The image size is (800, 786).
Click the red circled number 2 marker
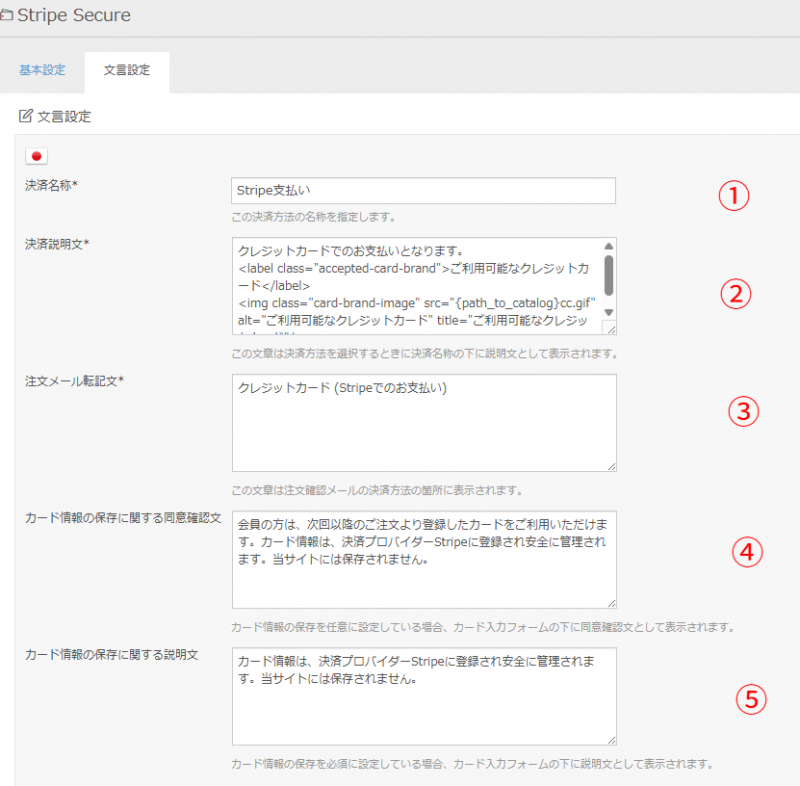pyautogui.click(x=734, y=293)
